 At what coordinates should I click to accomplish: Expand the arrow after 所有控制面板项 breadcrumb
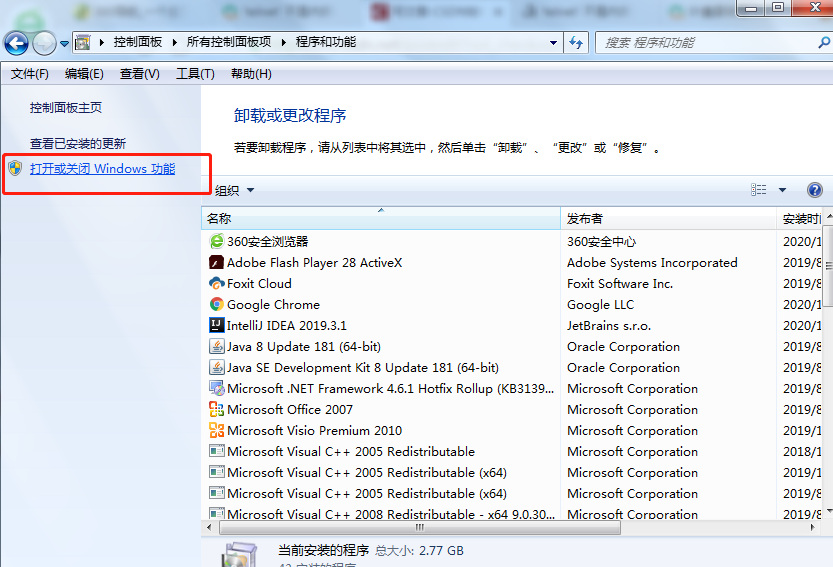click(x=284, y=42)
